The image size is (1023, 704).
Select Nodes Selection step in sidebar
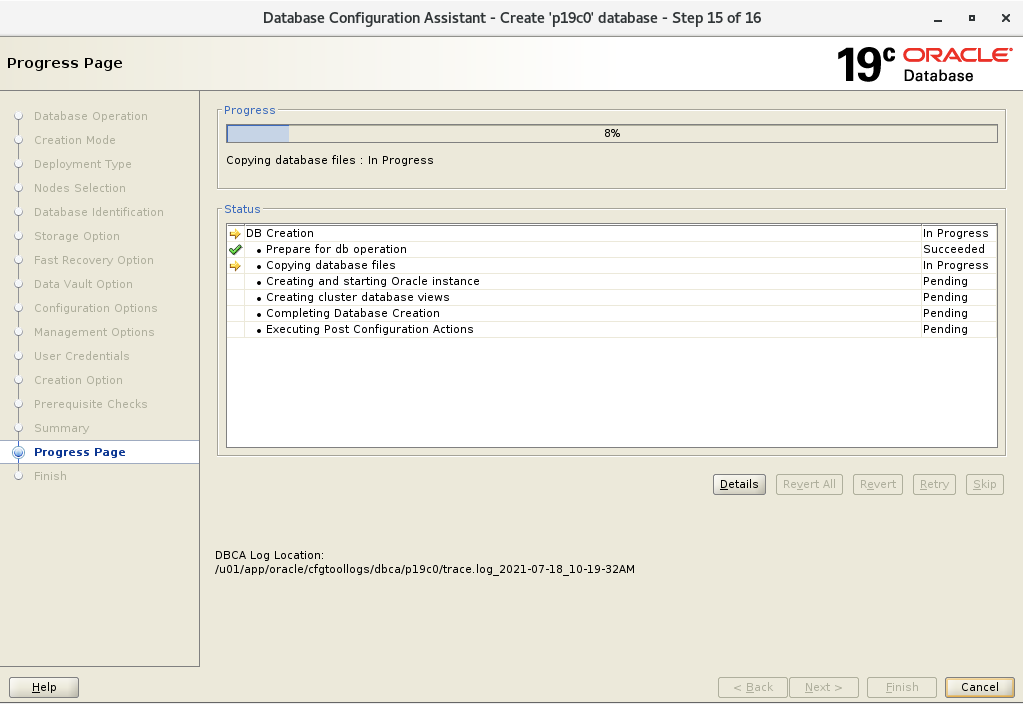click(x=80, y=188)
